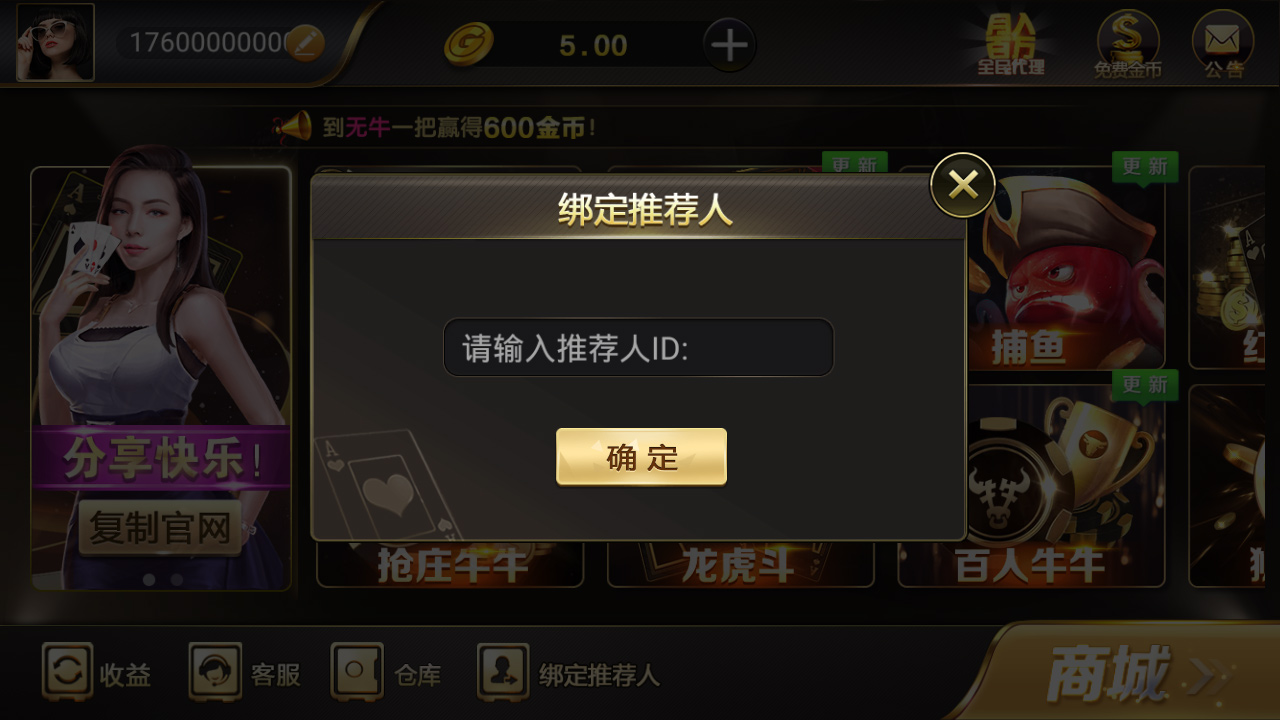Confirm with the 确定 button
The width and height of the screenshot is (1280, 720).
point(641,457)
